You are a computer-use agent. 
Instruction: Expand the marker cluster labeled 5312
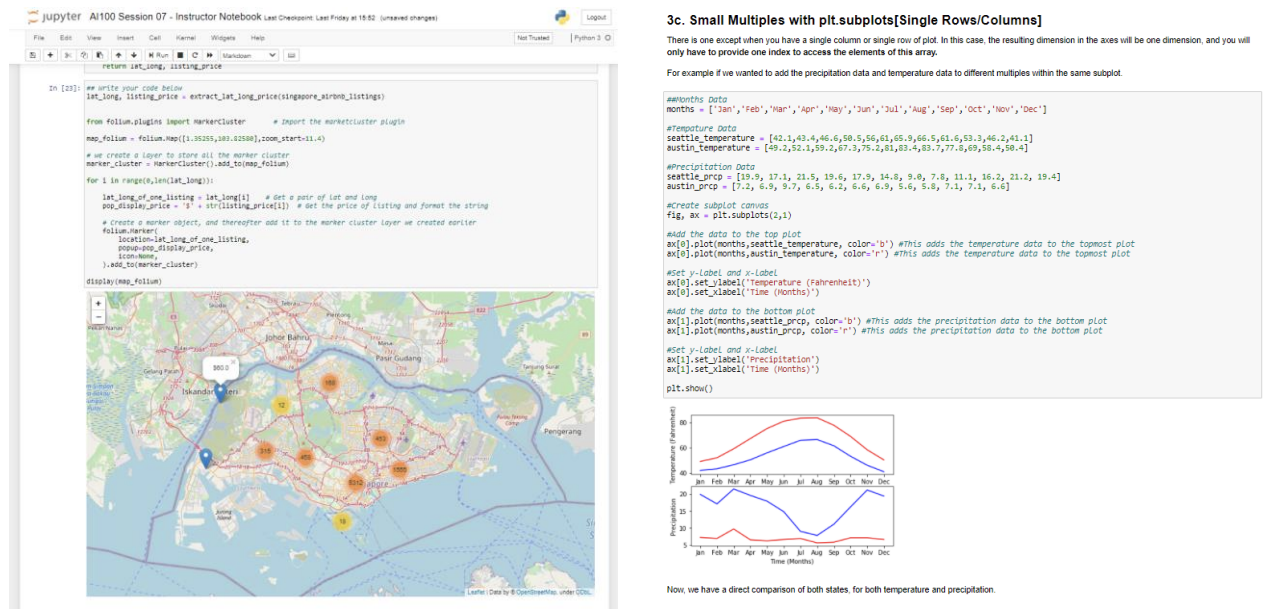(x=354, y=484)
